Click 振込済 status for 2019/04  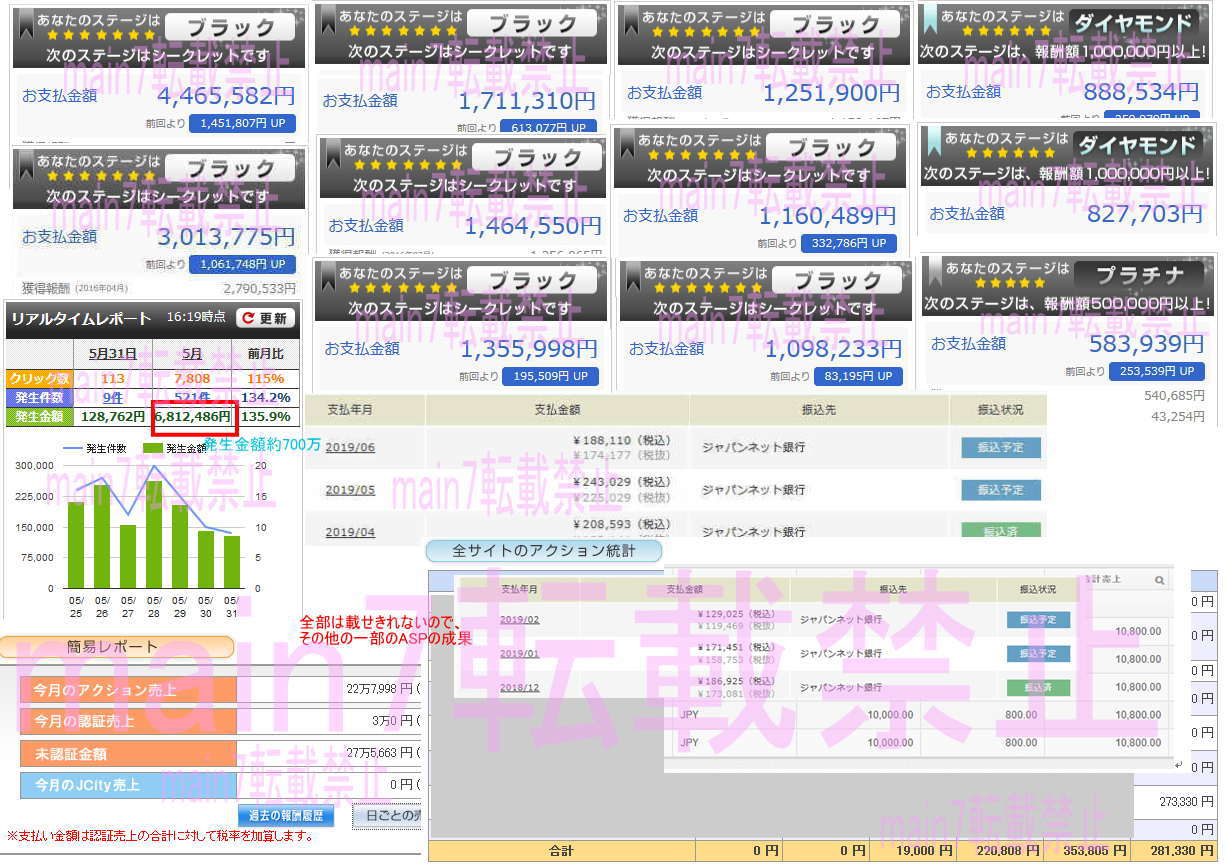click(x=1000, y=531)
